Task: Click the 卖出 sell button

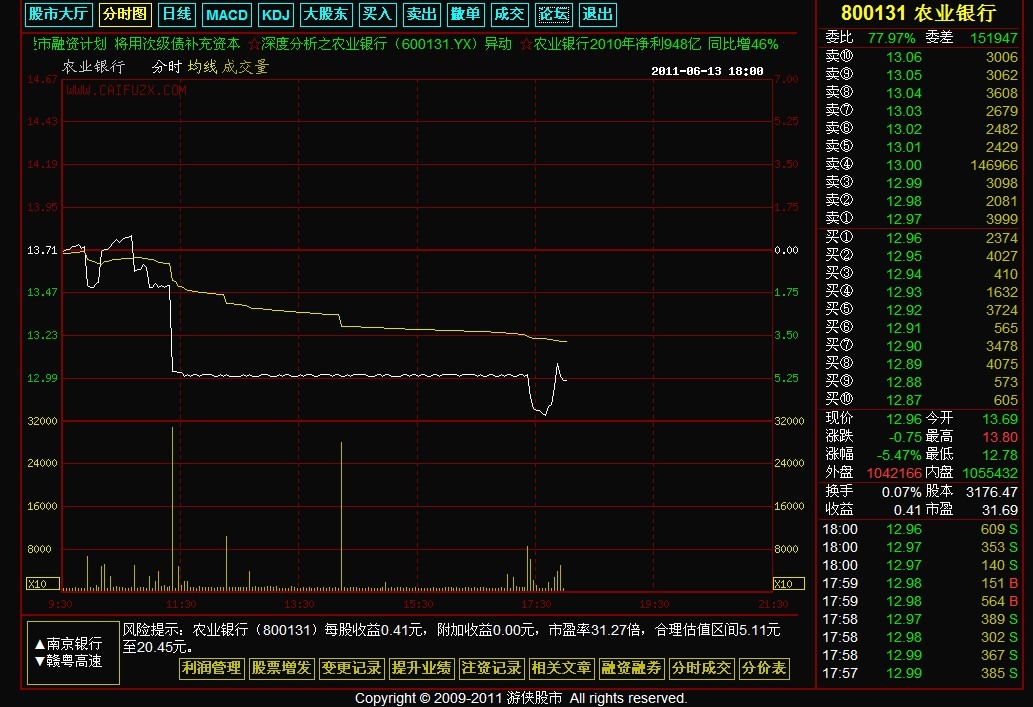Action: pyautogui.click(x=421, y=14)
